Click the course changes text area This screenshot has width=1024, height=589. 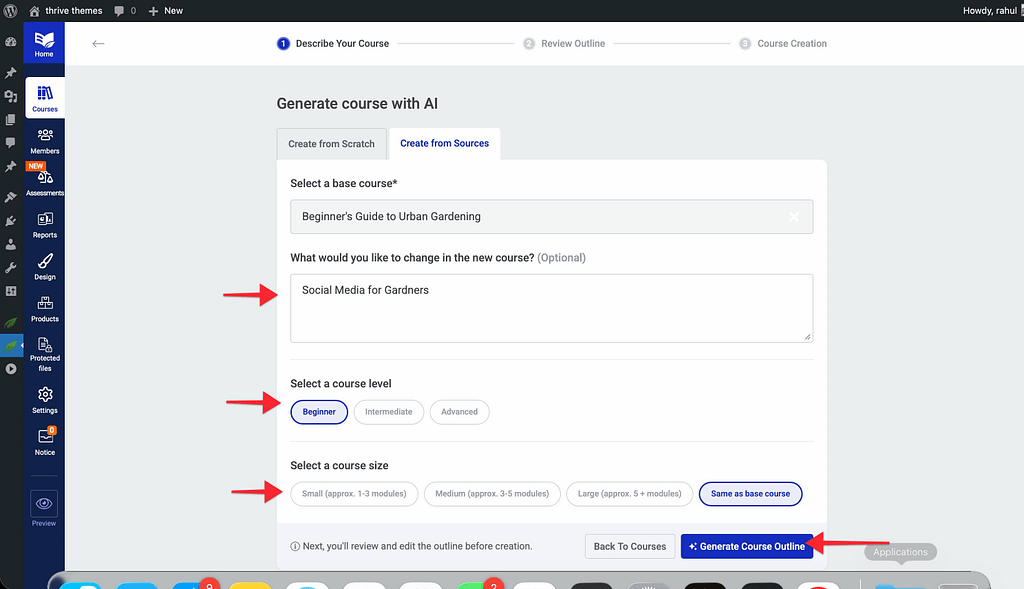click(x=551, y=308)
